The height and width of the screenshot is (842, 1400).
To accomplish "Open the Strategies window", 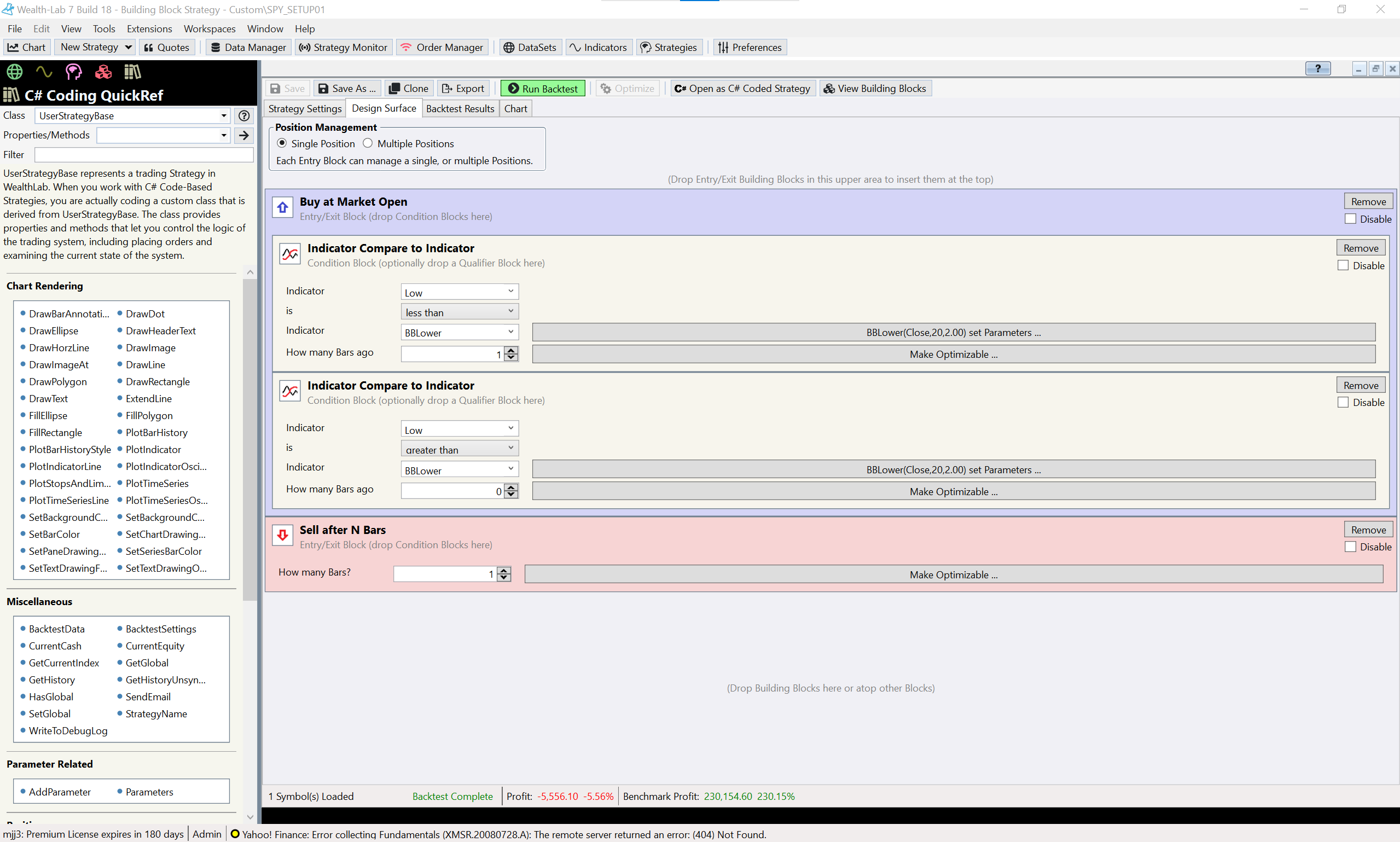I will [x=669, y=47].
